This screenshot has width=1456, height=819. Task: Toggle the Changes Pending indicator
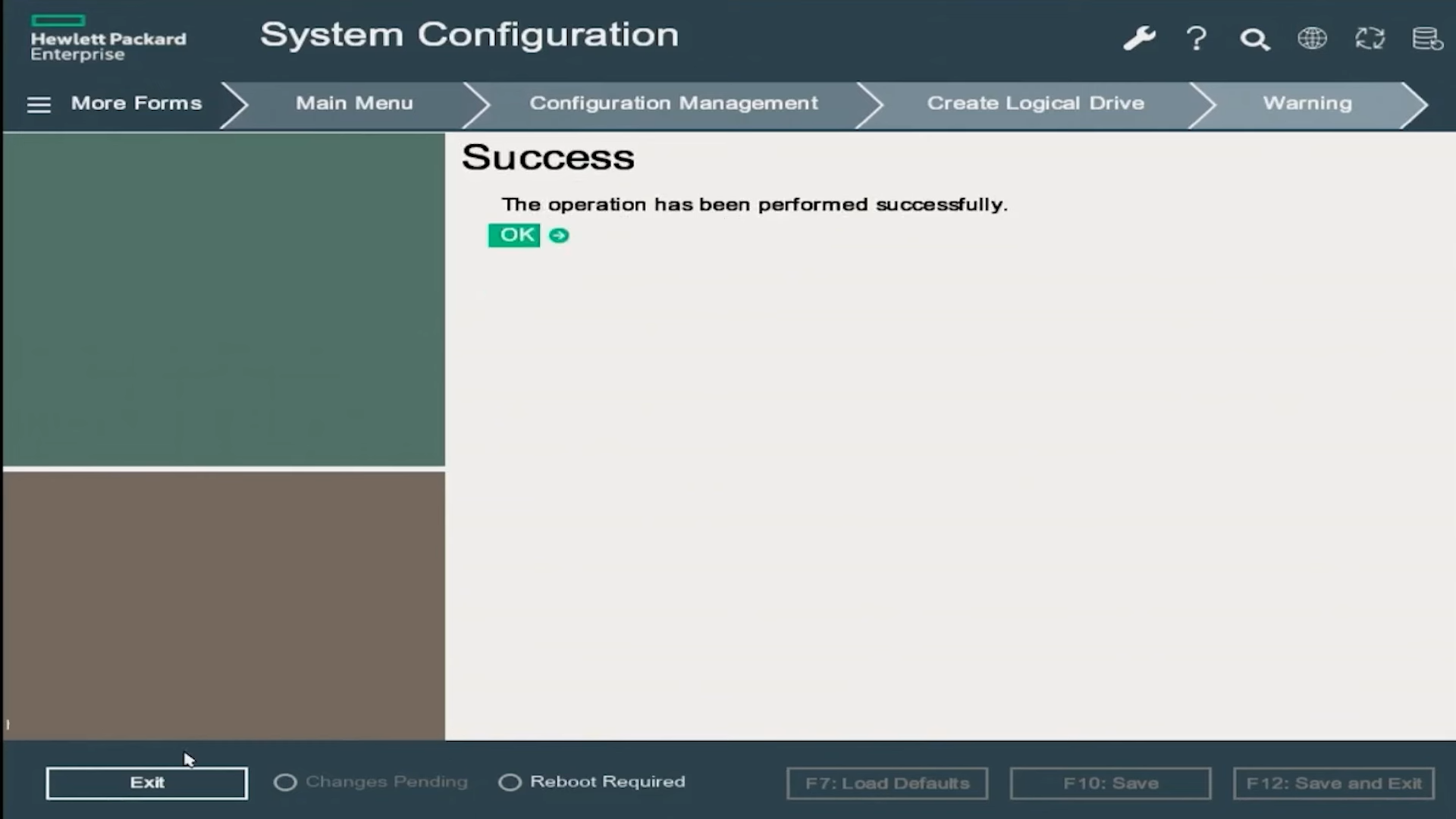point(285,782)
